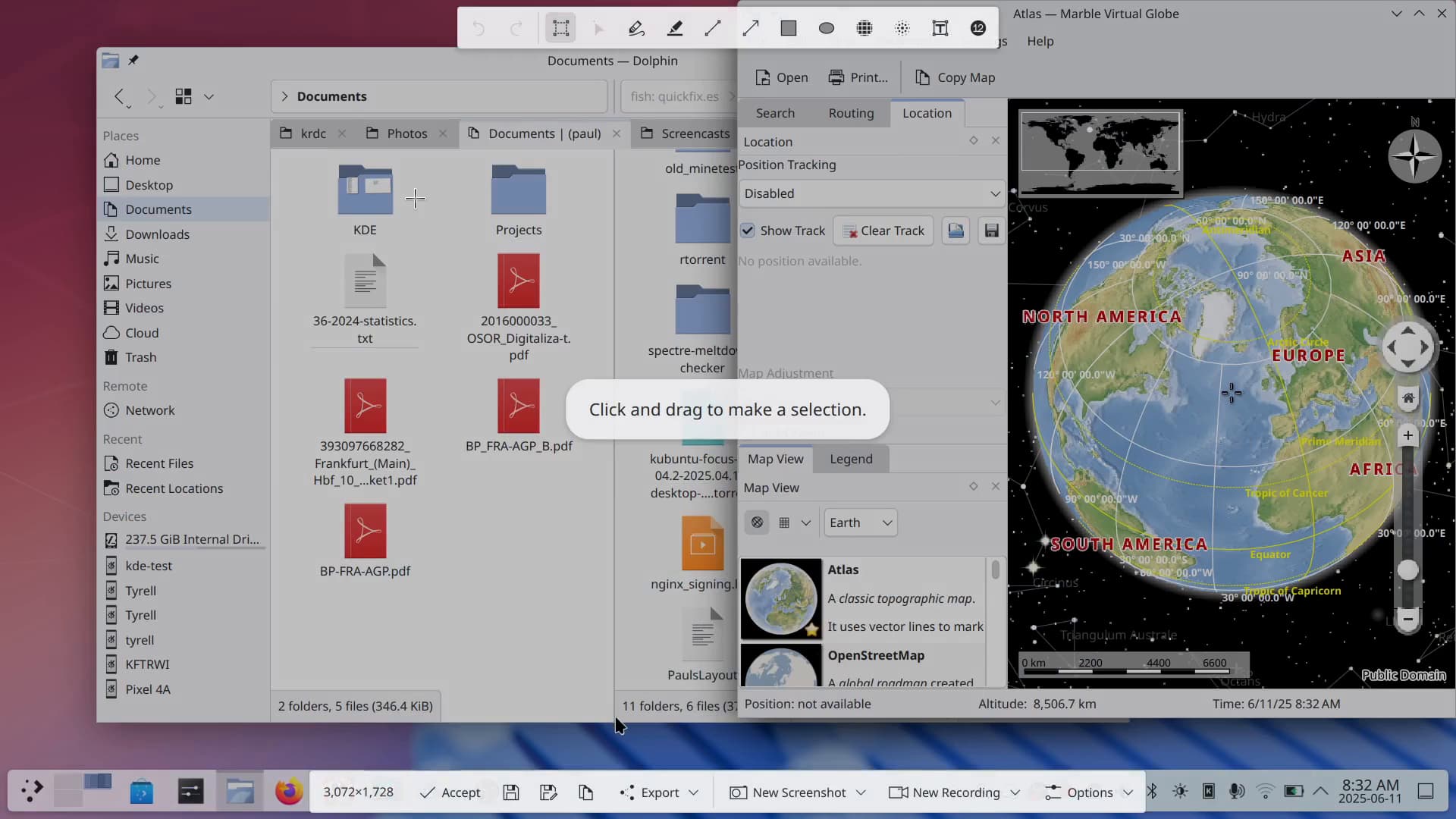This screenshot has width=1456, height=819.
Task: Click the Marble zoom slider handle
Action: [x=1408, y=570]
